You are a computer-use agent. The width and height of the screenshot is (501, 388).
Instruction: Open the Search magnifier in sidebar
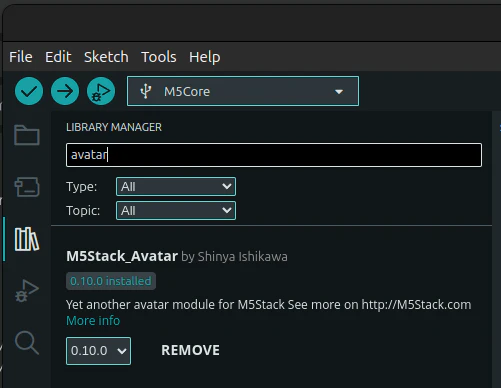pos(27,343)
